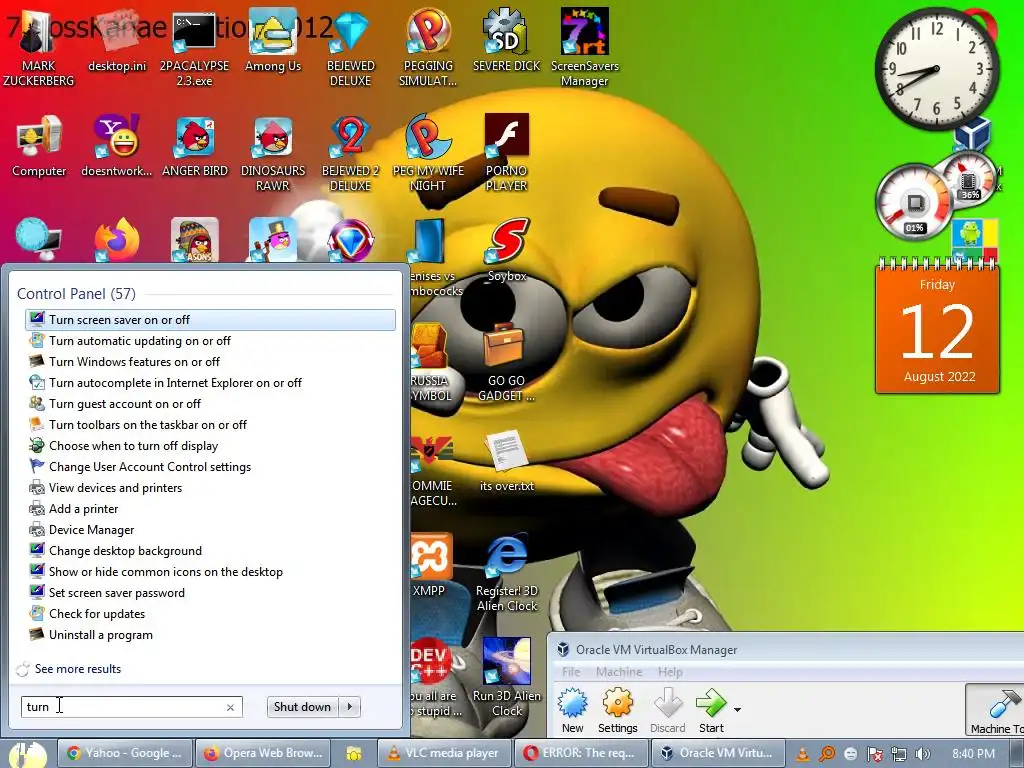Switch to VLC media player taskbar button
Image resolution: width=1024 pixels, height=768 pixels.
445,753
